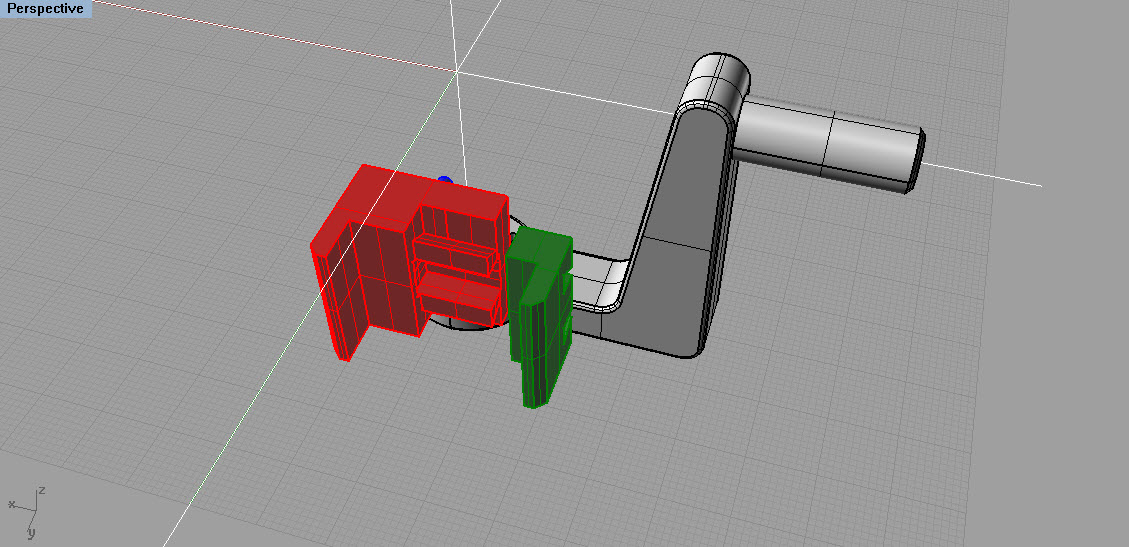Click the y label on the world axis icon
The height and width of the screenshot is (547, 1129).
[x=32, y=533]
